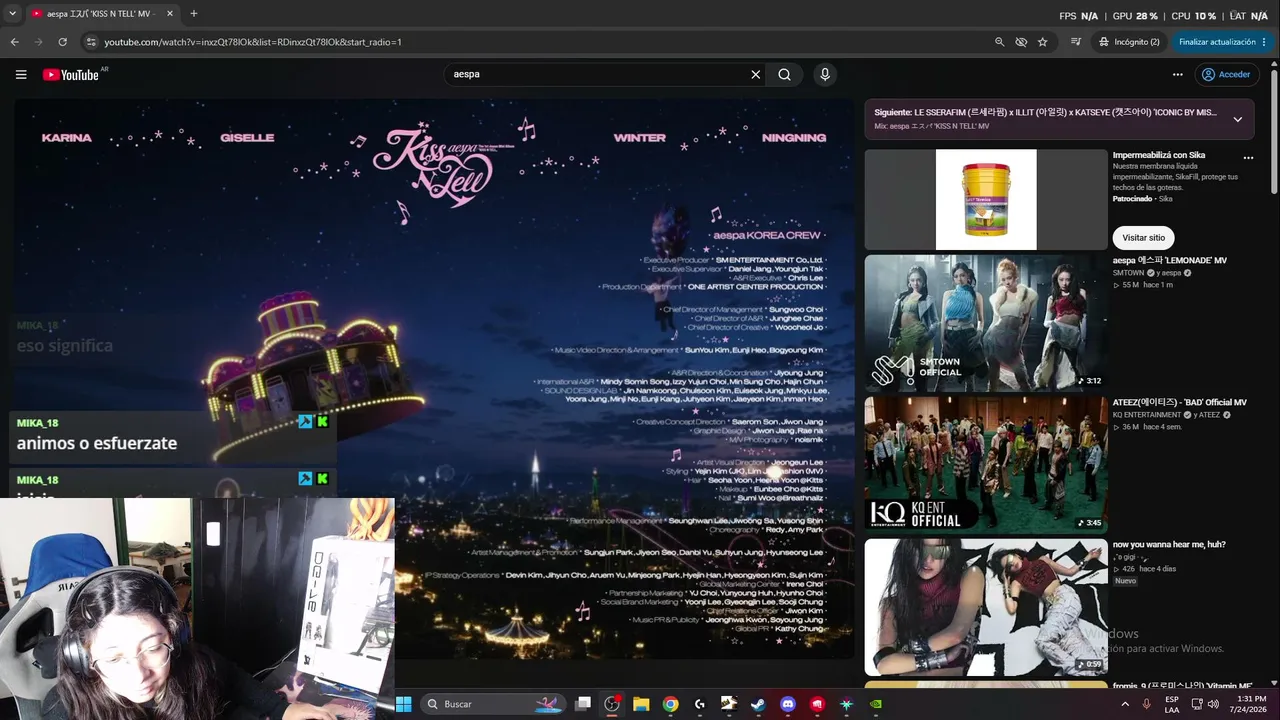Open the volume control in the tray
Screen dimensions: 1280x720
click(x=1214, y=704)
